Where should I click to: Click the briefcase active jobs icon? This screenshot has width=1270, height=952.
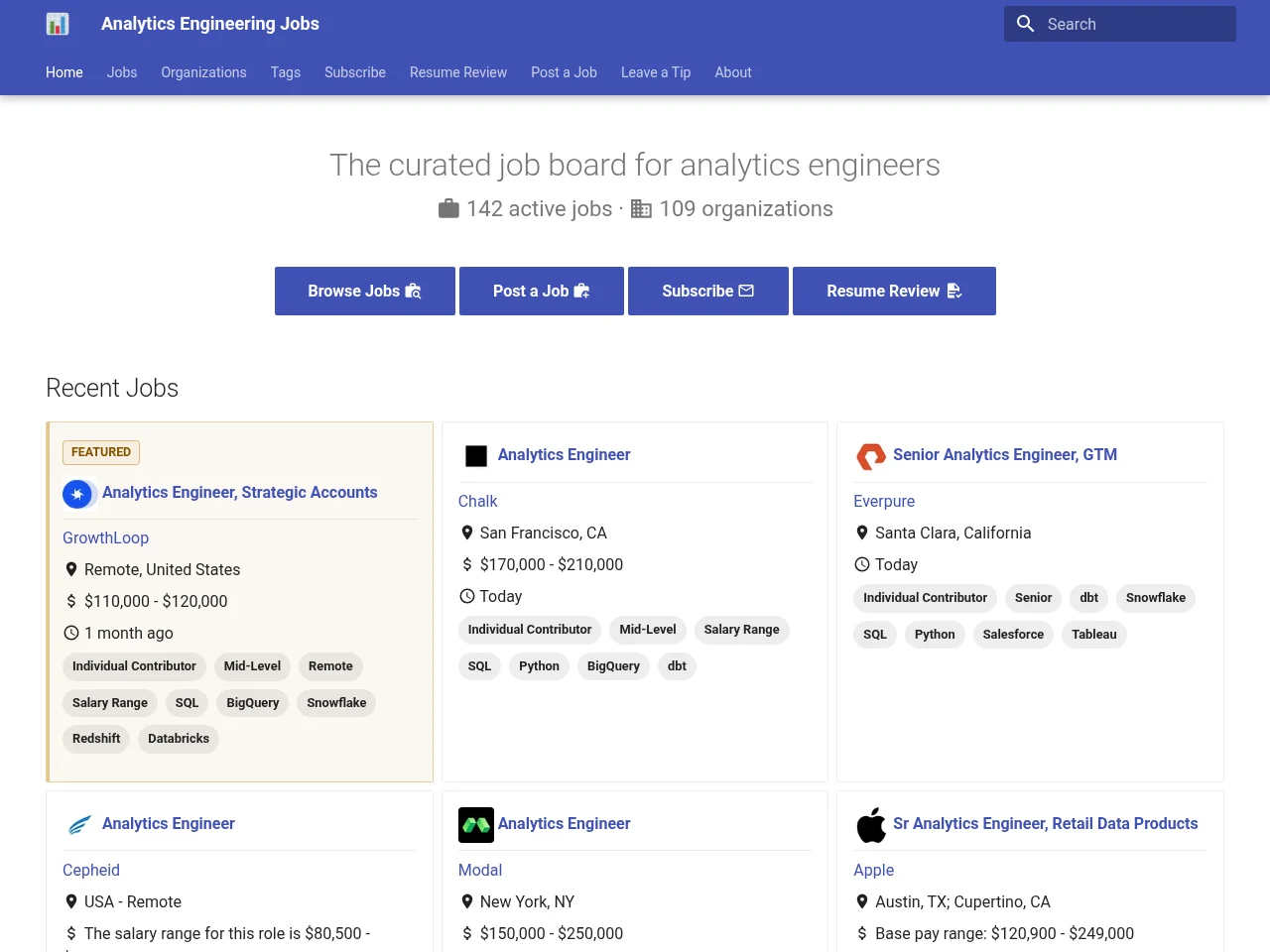pos(449,208)
